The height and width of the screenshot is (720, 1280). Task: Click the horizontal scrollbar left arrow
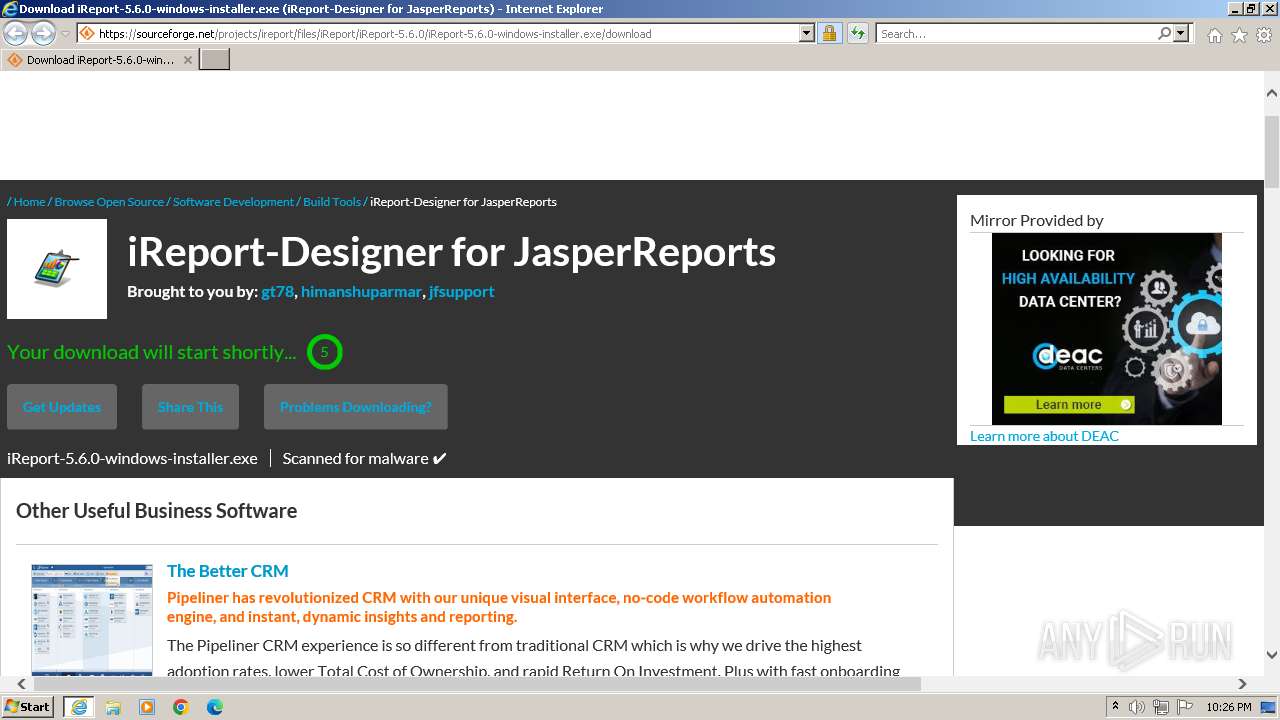(x=21, y=684)
